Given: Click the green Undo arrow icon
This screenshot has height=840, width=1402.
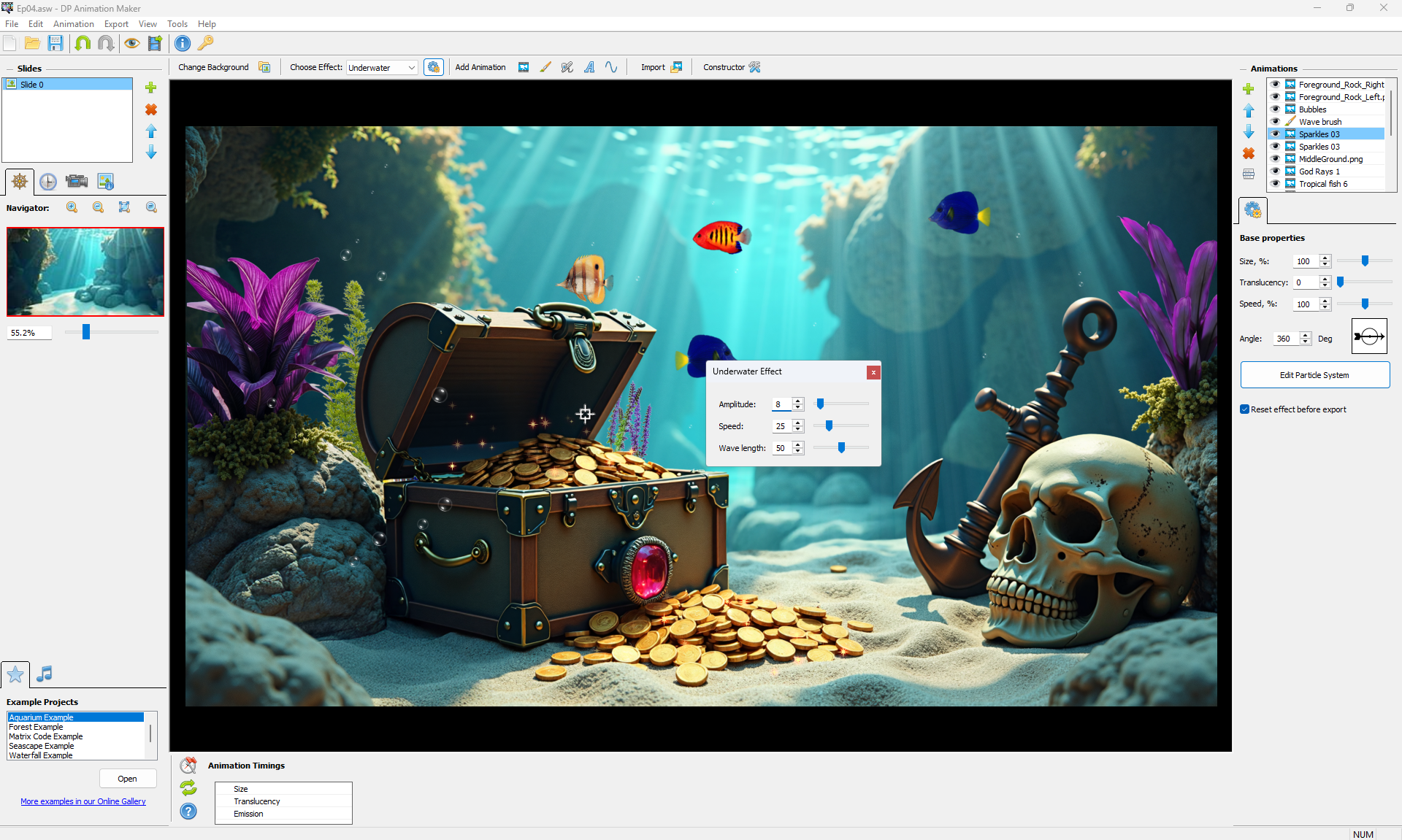Looking at the screenshot, I should [83, 43].
